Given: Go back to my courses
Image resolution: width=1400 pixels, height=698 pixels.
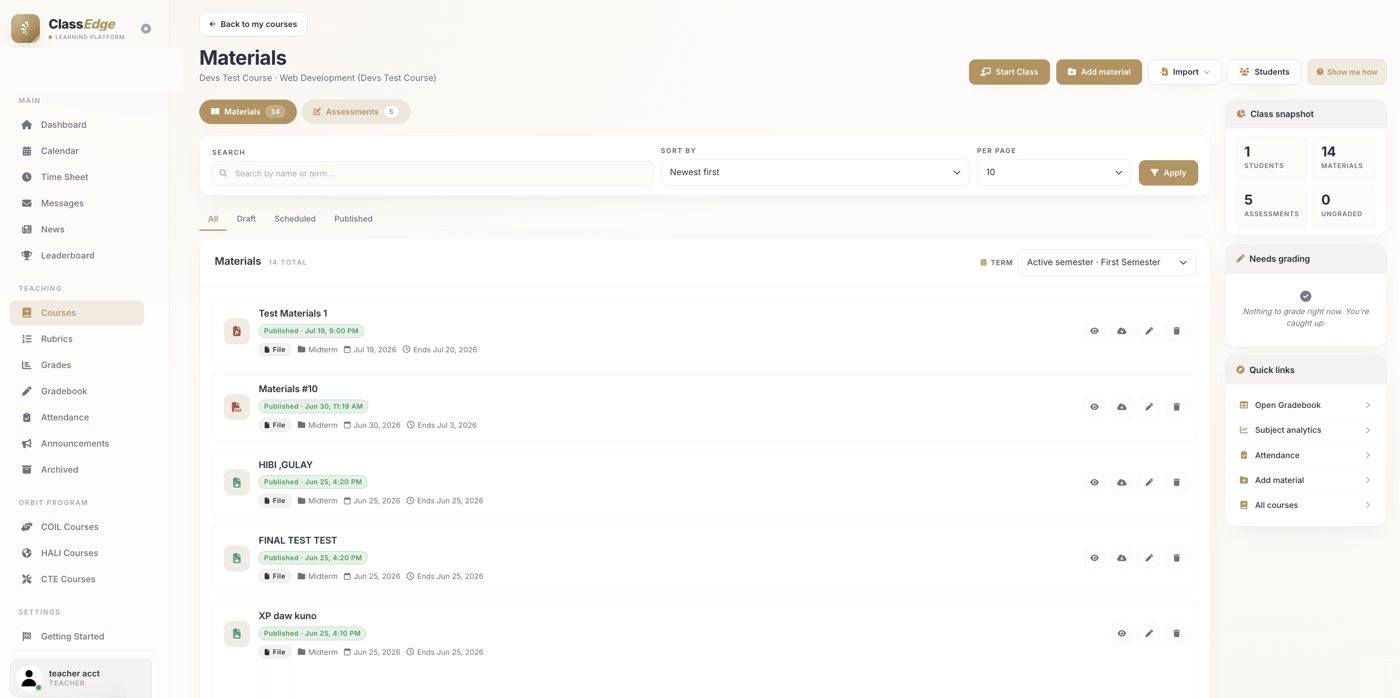Looking at the screenshot, I should 253,24.
